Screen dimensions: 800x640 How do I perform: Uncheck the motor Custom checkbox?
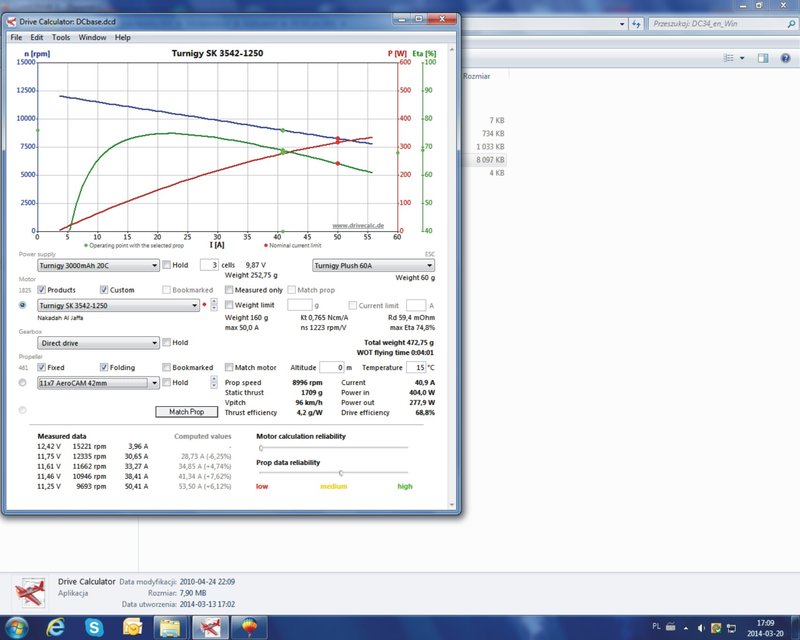104,290
